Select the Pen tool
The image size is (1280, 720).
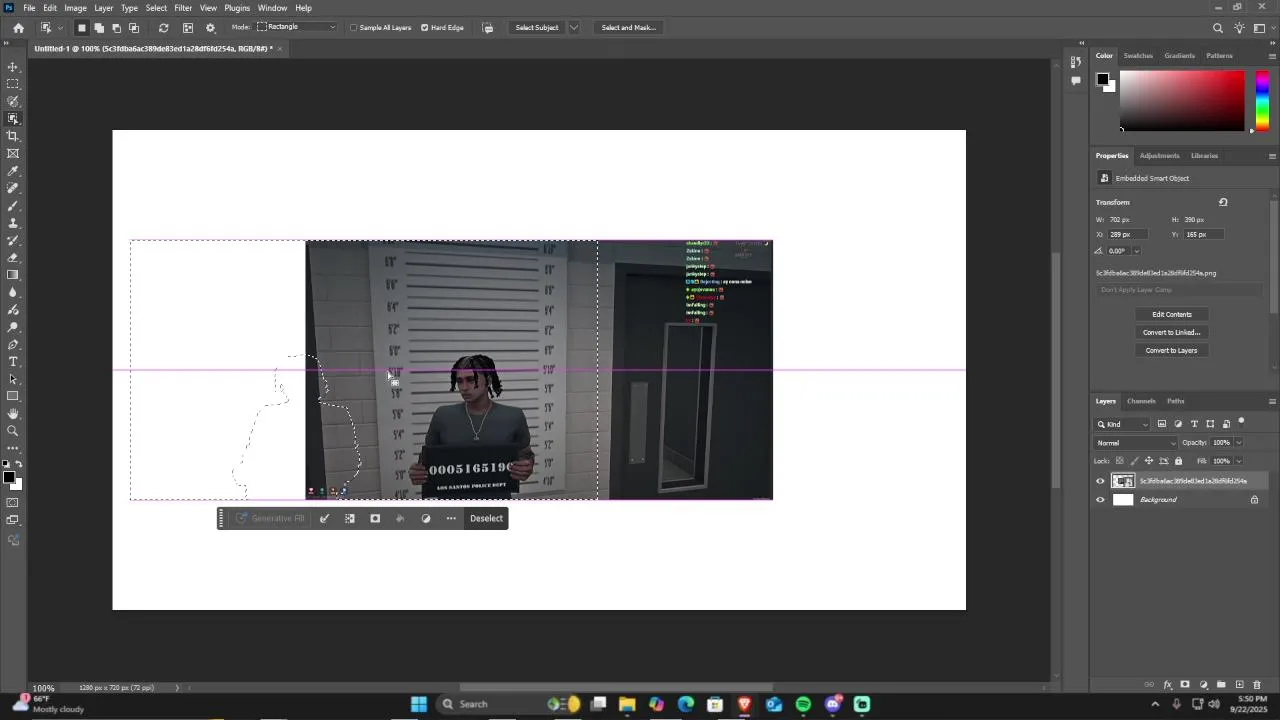click(13, 345)
